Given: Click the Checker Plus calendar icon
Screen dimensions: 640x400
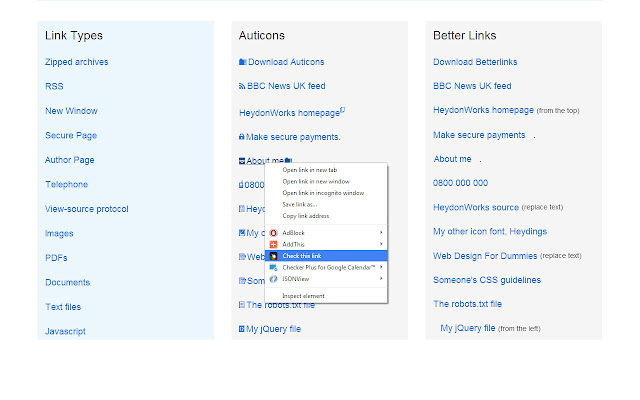Looking at the screenshot, I should click(273, 267).
